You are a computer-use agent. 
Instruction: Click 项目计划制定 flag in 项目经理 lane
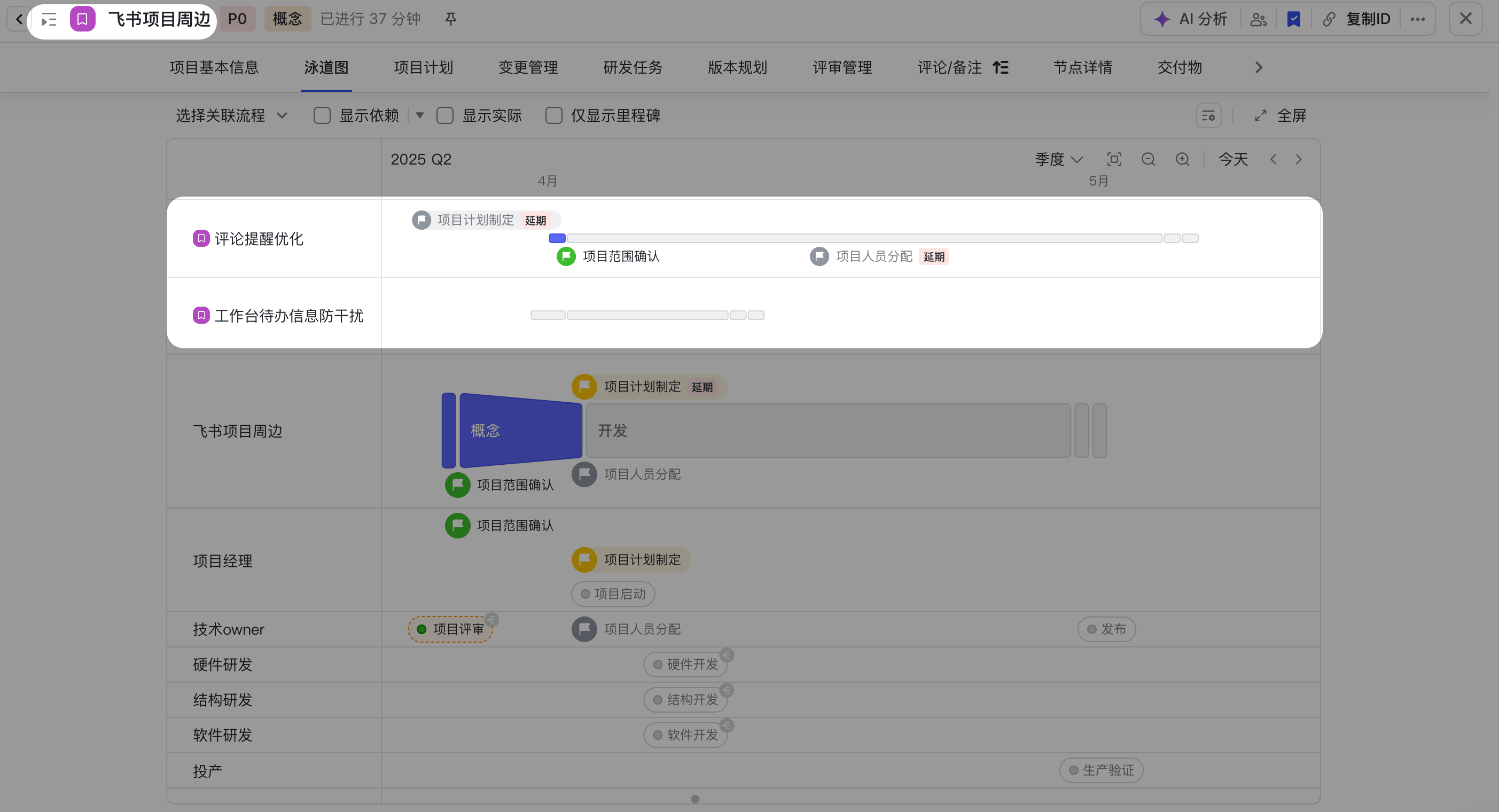[x=631, y=560]
